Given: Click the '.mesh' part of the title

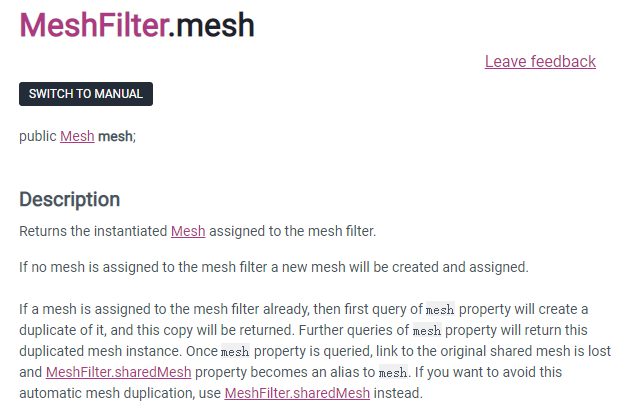Looking at the screenshot, I should [x=211, y=25].
